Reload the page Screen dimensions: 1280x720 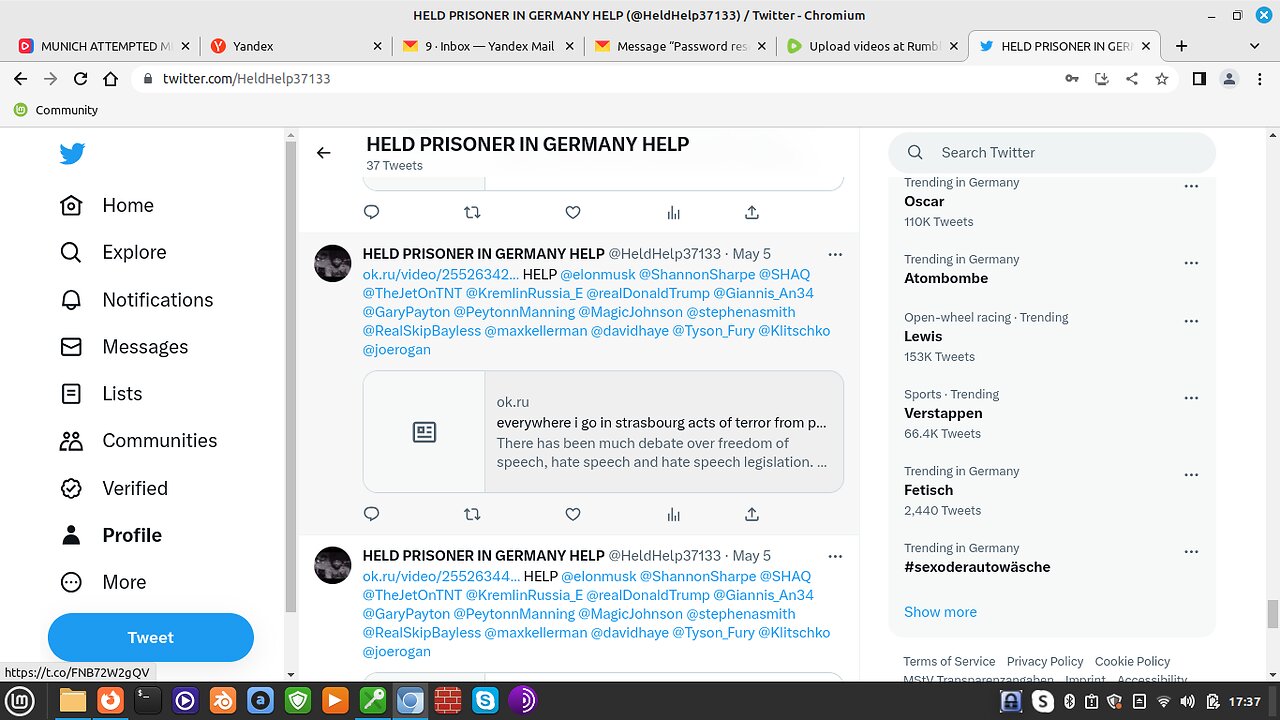click(81, 79)
